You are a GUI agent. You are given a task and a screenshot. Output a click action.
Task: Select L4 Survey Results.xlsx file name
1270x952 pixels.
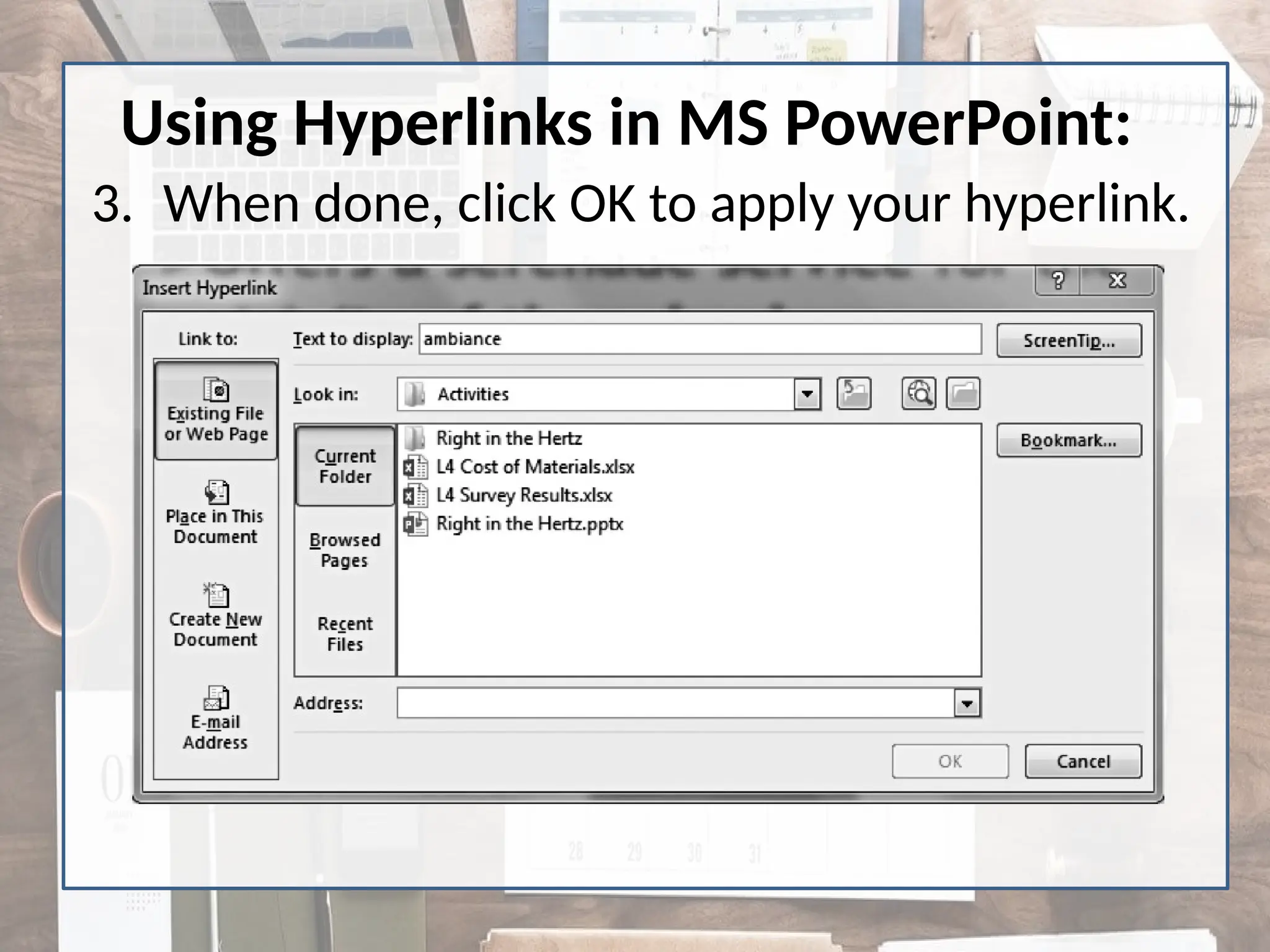[524, 495]
